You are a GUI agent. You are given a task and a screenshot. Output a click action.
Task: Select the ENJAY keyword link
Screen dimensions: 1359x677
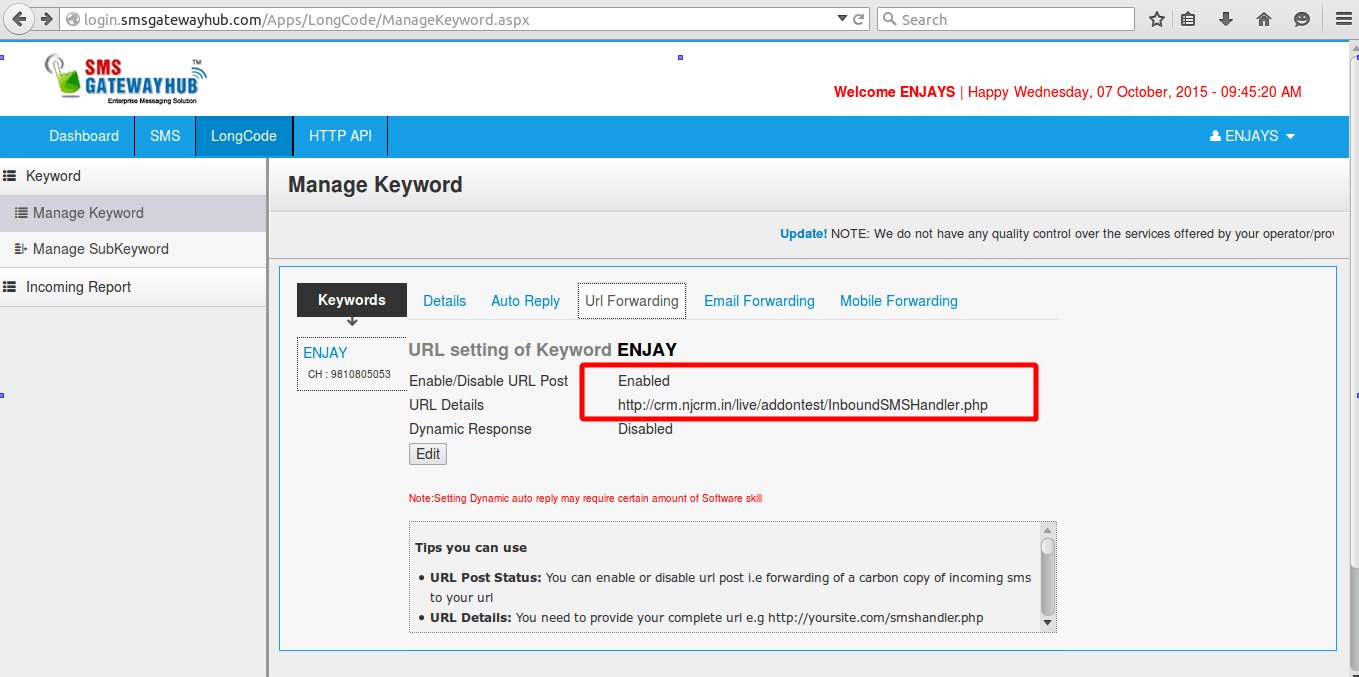click(x=326, y=353)
